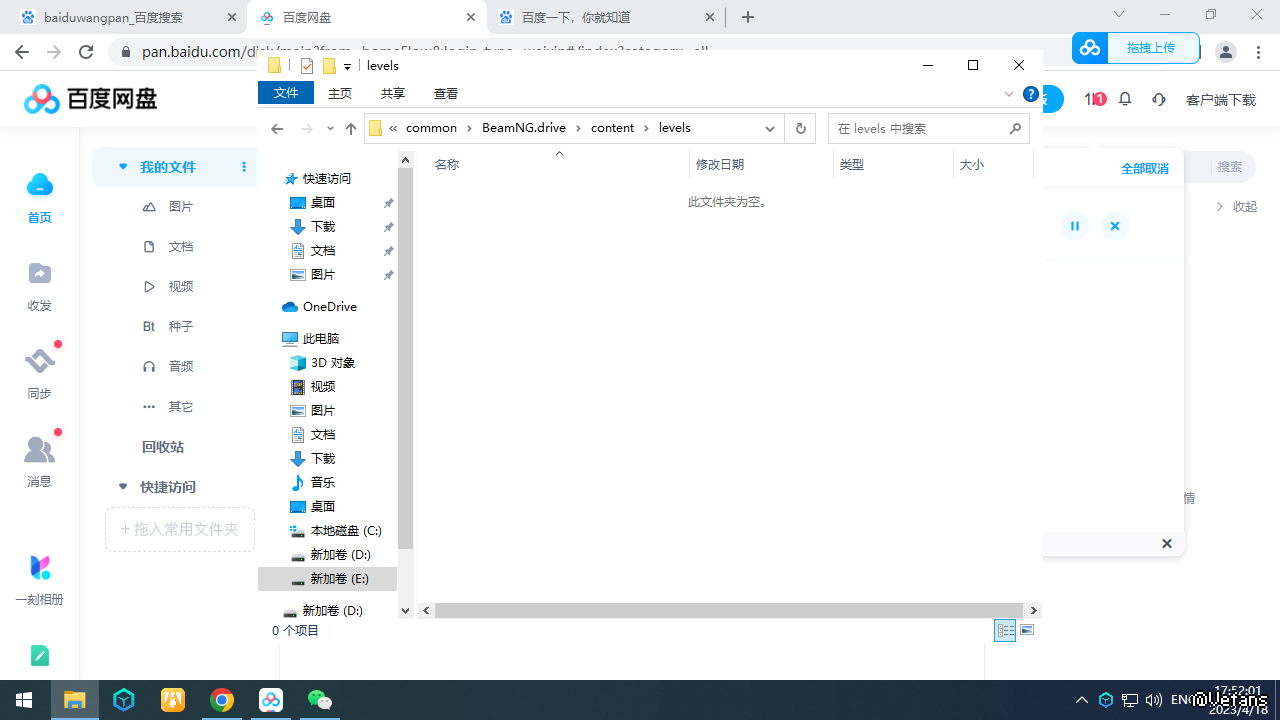Image resolution: width=1280 pixels, height=720 pixels.
Task: Refresh the levels folder view
Action: click(800, 129)
